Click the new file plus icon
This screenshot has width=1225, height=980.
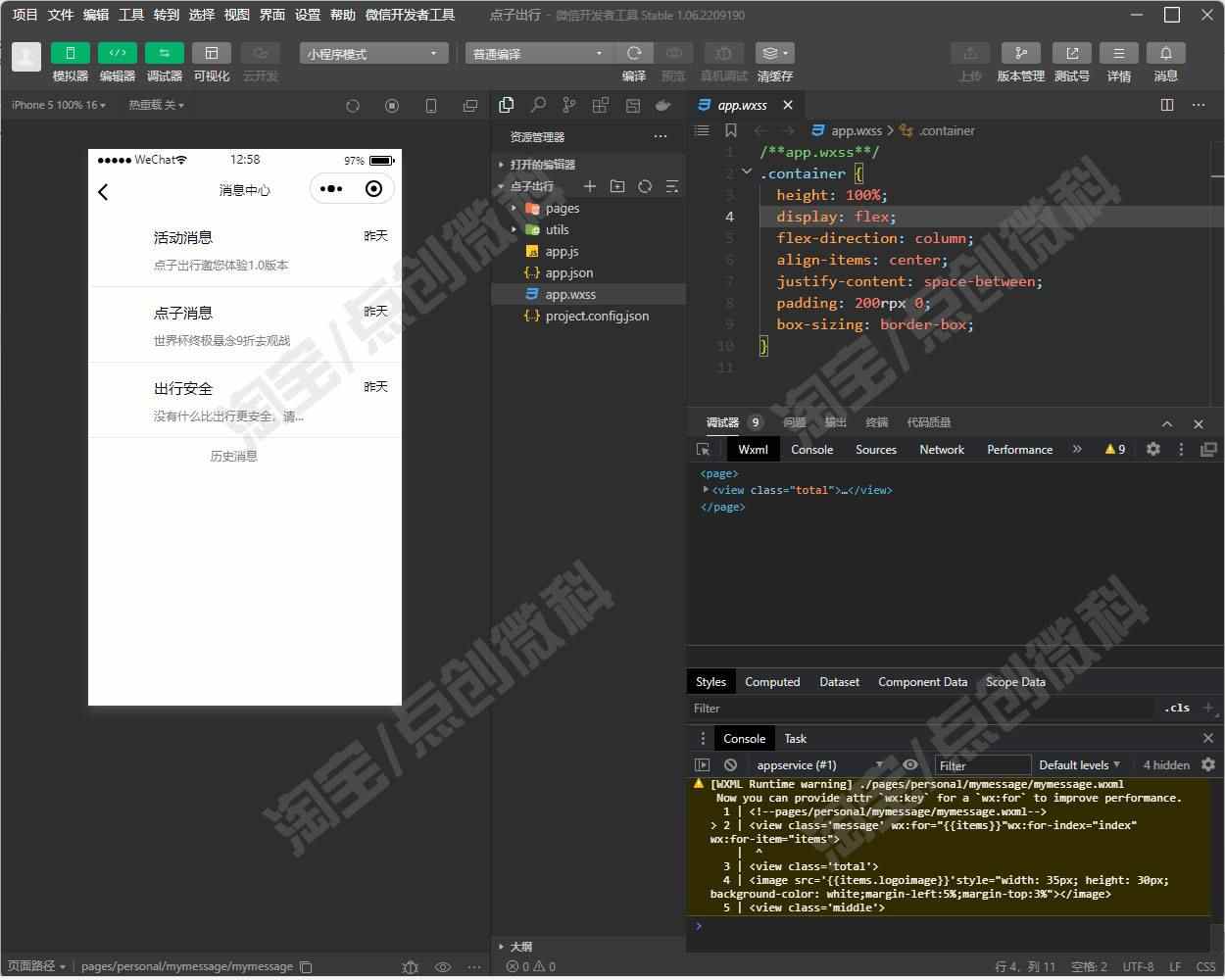(x=590, y=186)
